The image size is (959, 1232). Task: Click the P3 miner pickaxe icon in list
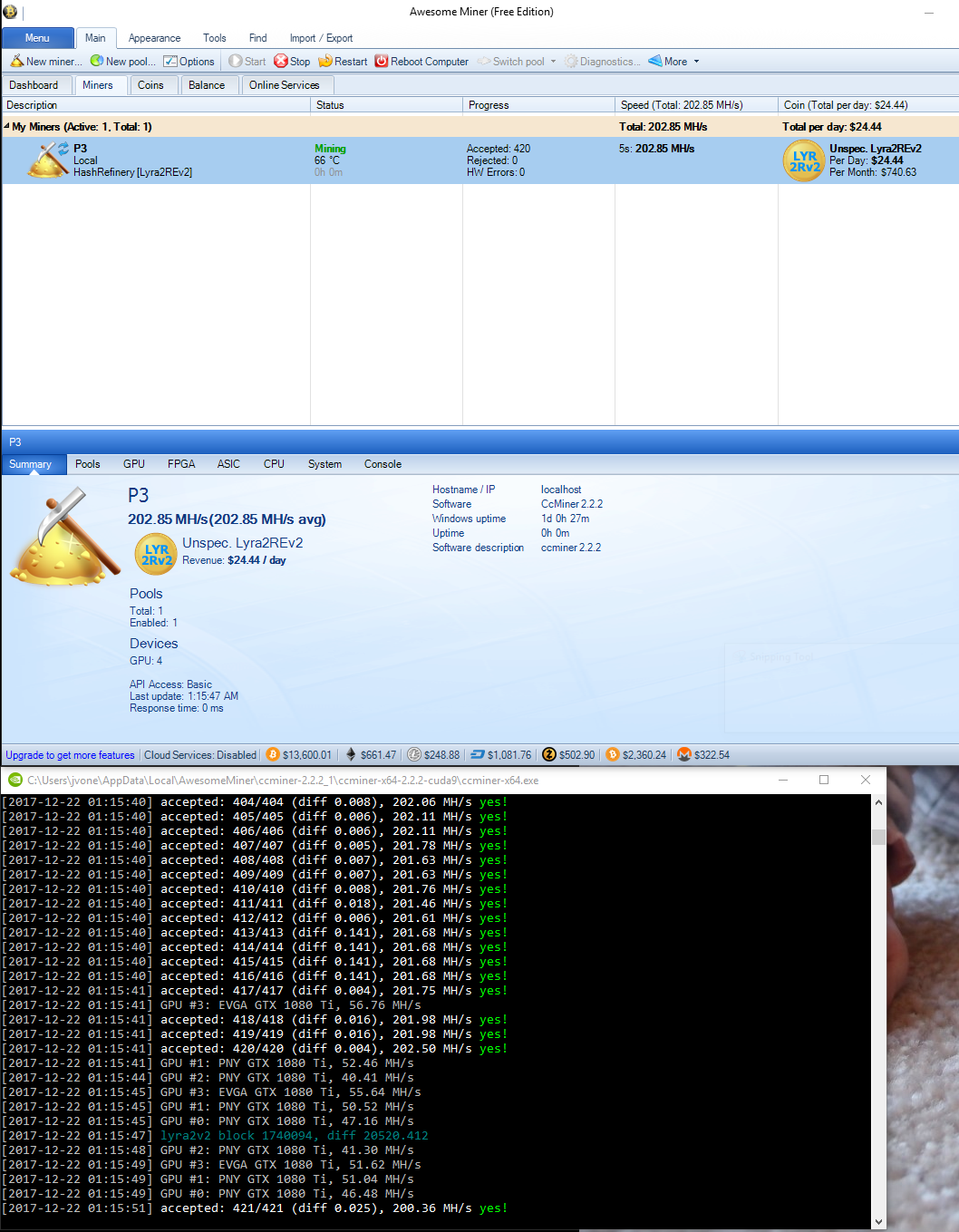[47, 160]
